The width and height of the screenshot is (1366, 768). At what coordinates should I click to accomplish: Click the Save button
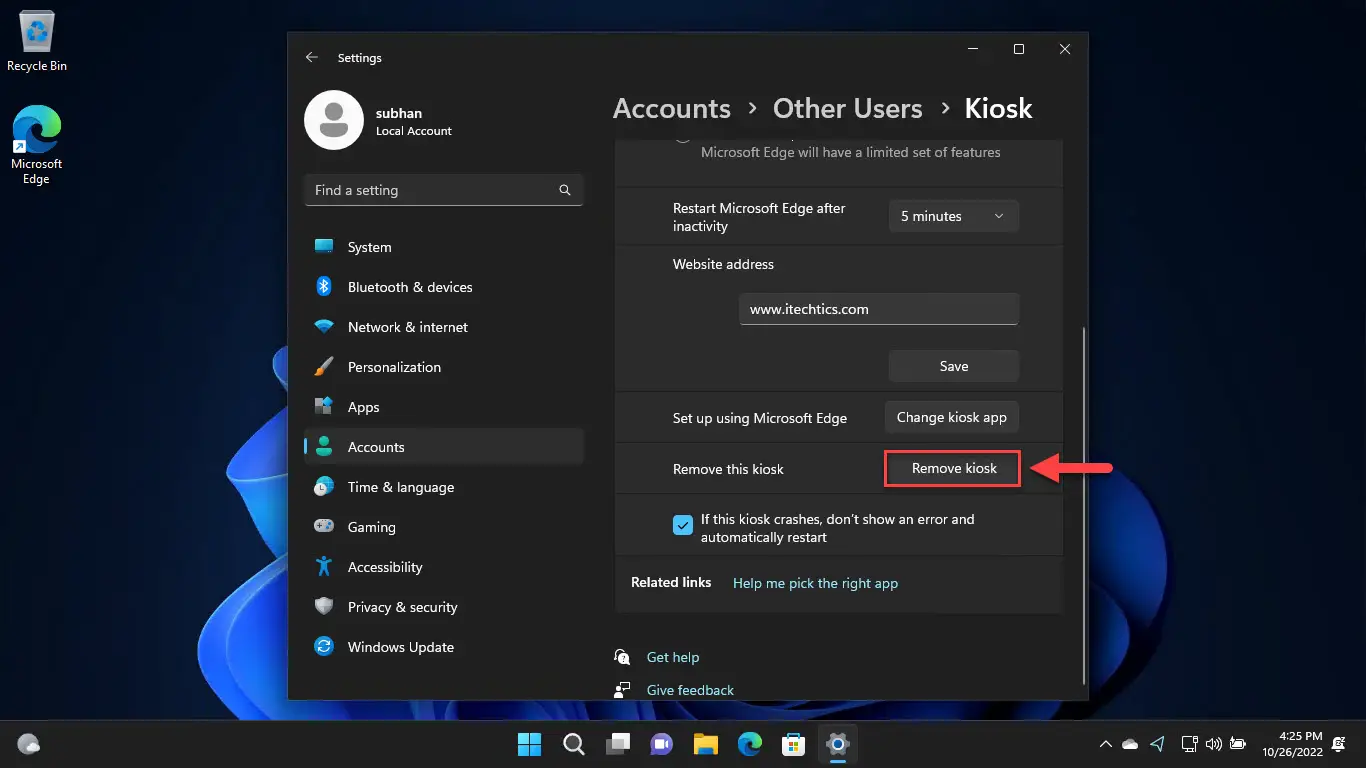click(954, 366)
